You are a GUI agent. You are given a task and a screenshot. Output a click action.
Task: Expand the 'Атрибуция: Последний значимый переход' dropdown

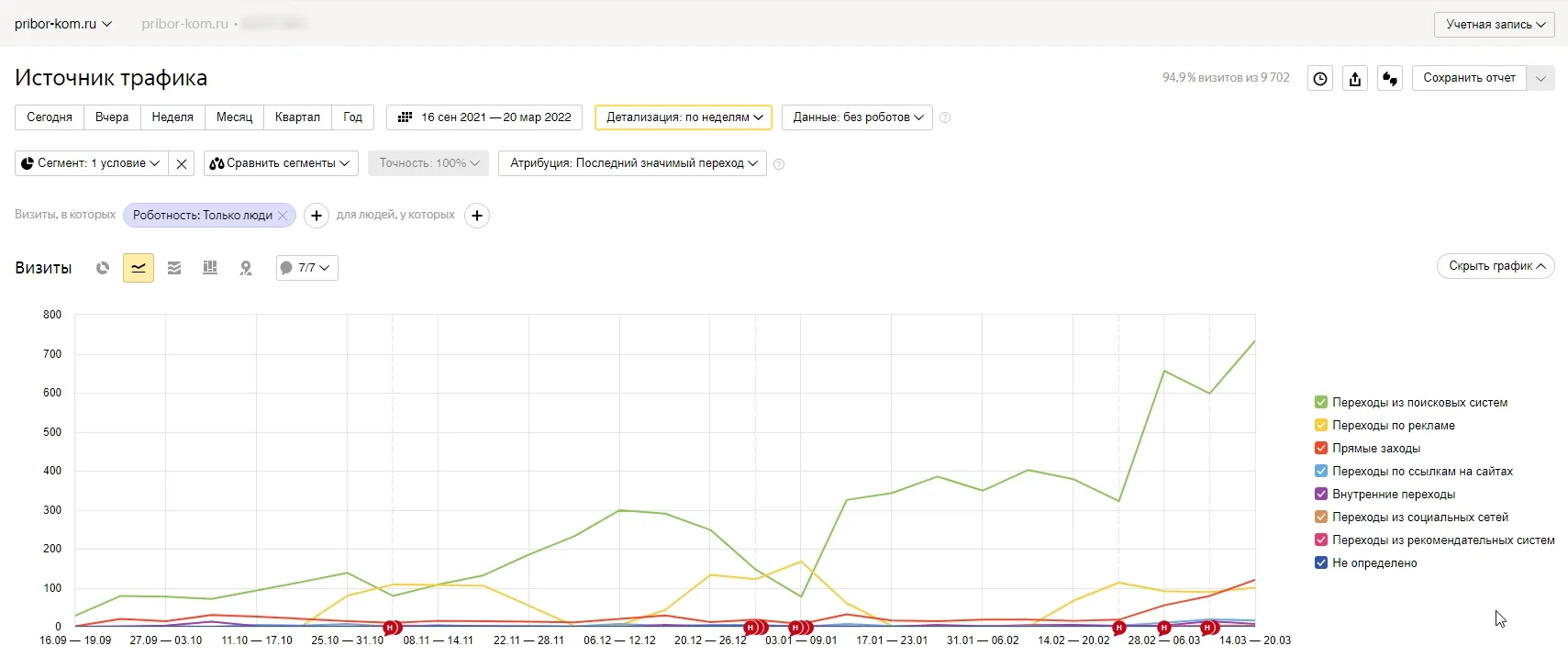(632, 163)
